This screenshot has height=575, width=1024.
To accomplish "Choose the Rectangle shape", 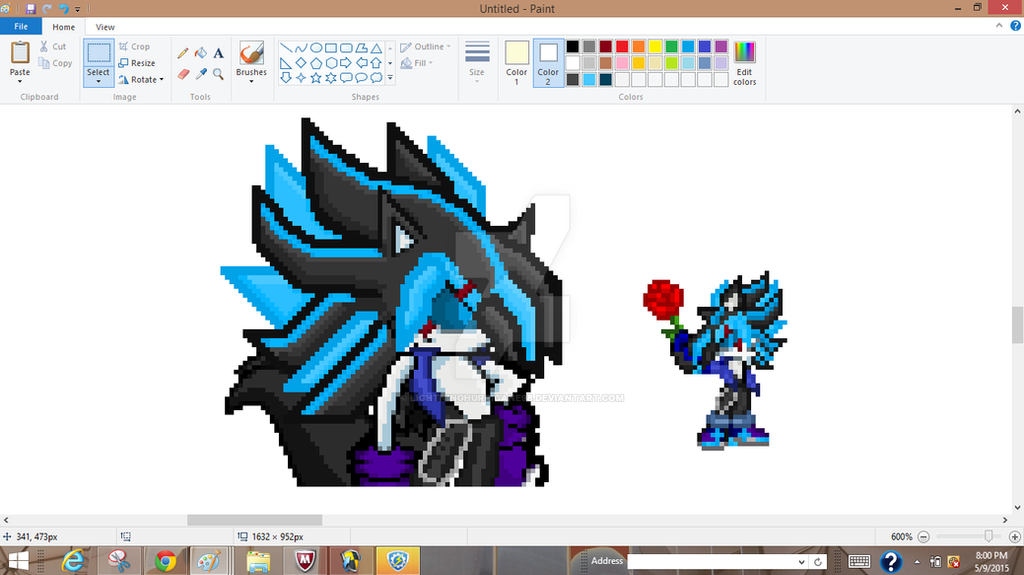I will click(331, 48).
